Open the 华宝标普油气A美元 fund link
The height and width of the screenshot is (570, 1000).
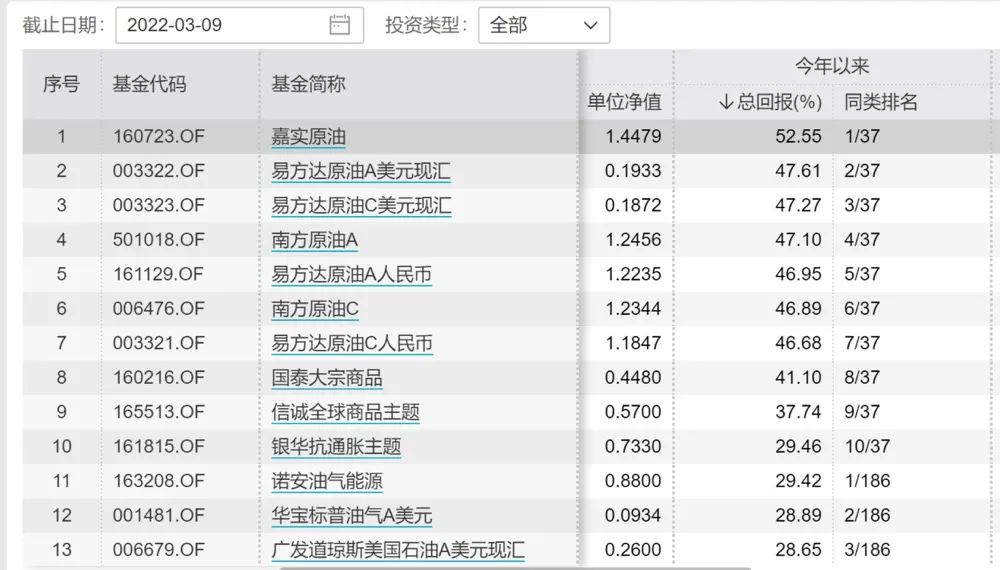(352, 515)
